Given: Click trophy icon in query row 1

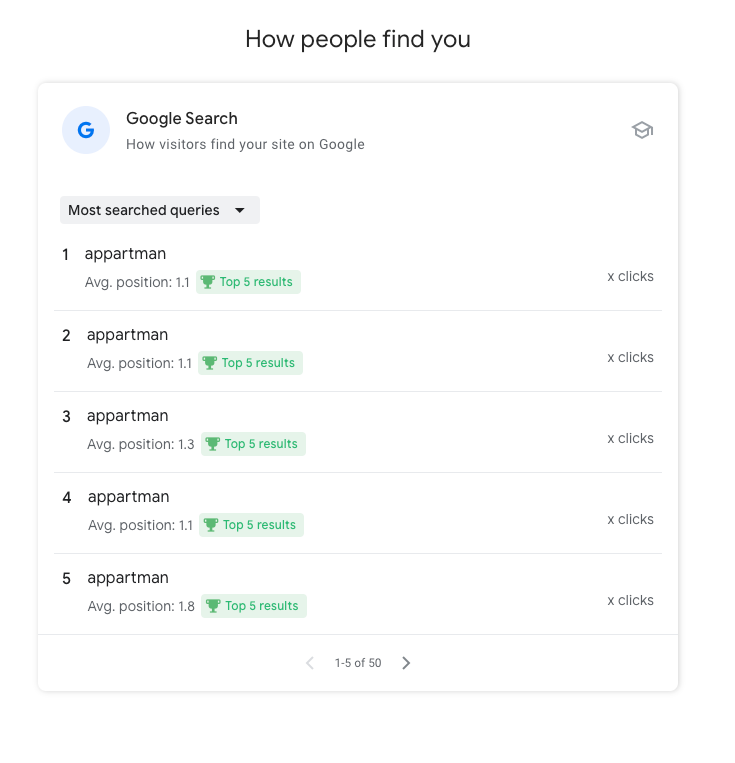Looking at the screenshot, I should coord(208,282).
